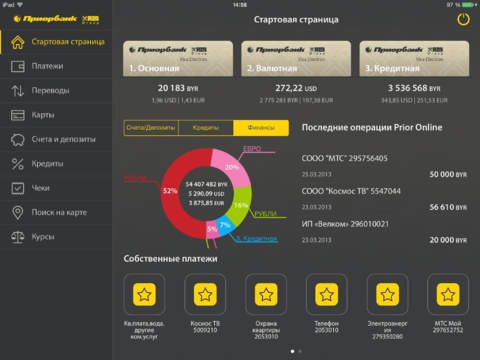This screenshot has width=480, height=360.
Task: Open Счета и депозиты piggy bank icon
Action: coord(18,139)
